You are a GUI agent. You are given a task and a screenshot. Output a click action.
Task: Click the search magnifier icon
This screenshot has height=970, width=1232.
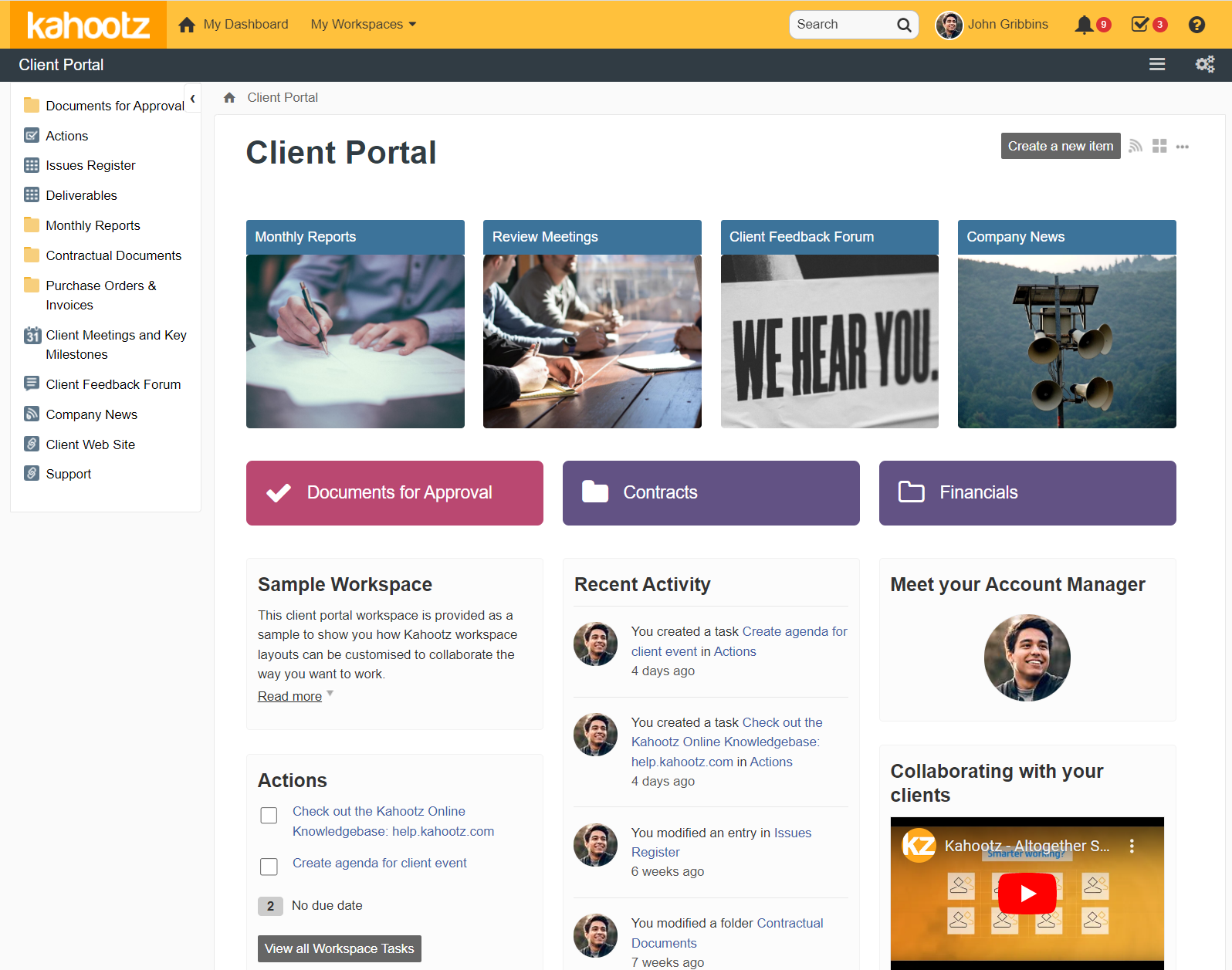coord(904,25)
